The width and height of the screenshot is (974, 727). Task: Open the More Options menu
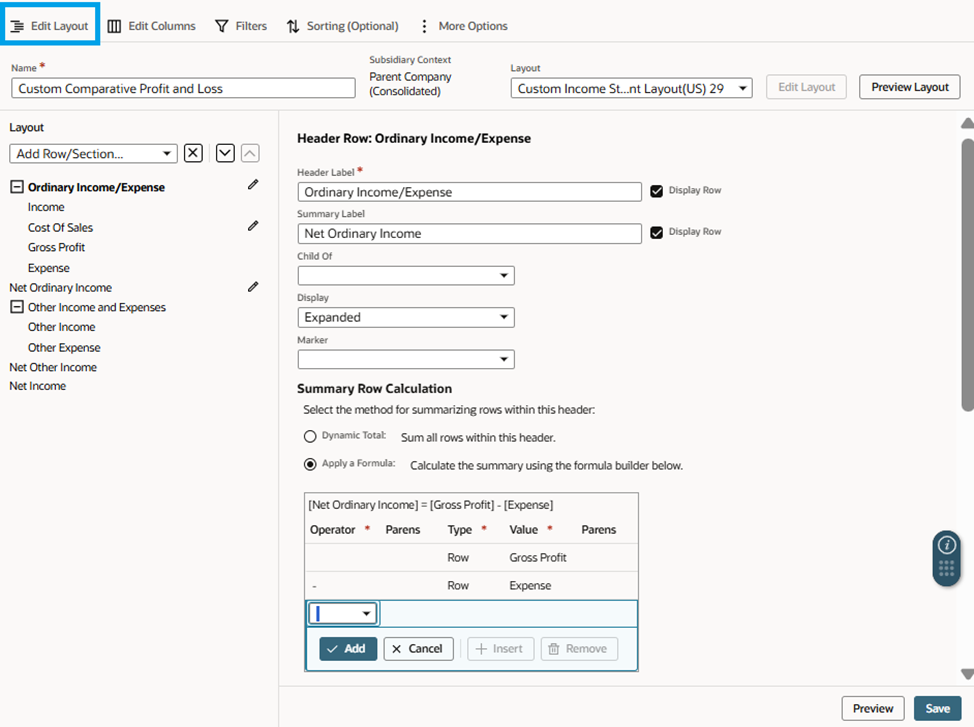coord(464,26)
